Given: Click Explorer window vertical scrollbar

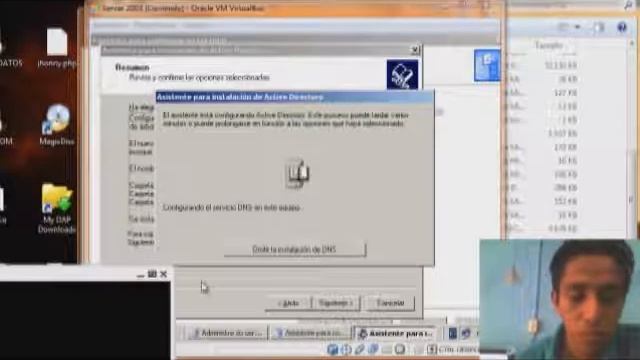Looking at the screenshot, I should (632, 139).
